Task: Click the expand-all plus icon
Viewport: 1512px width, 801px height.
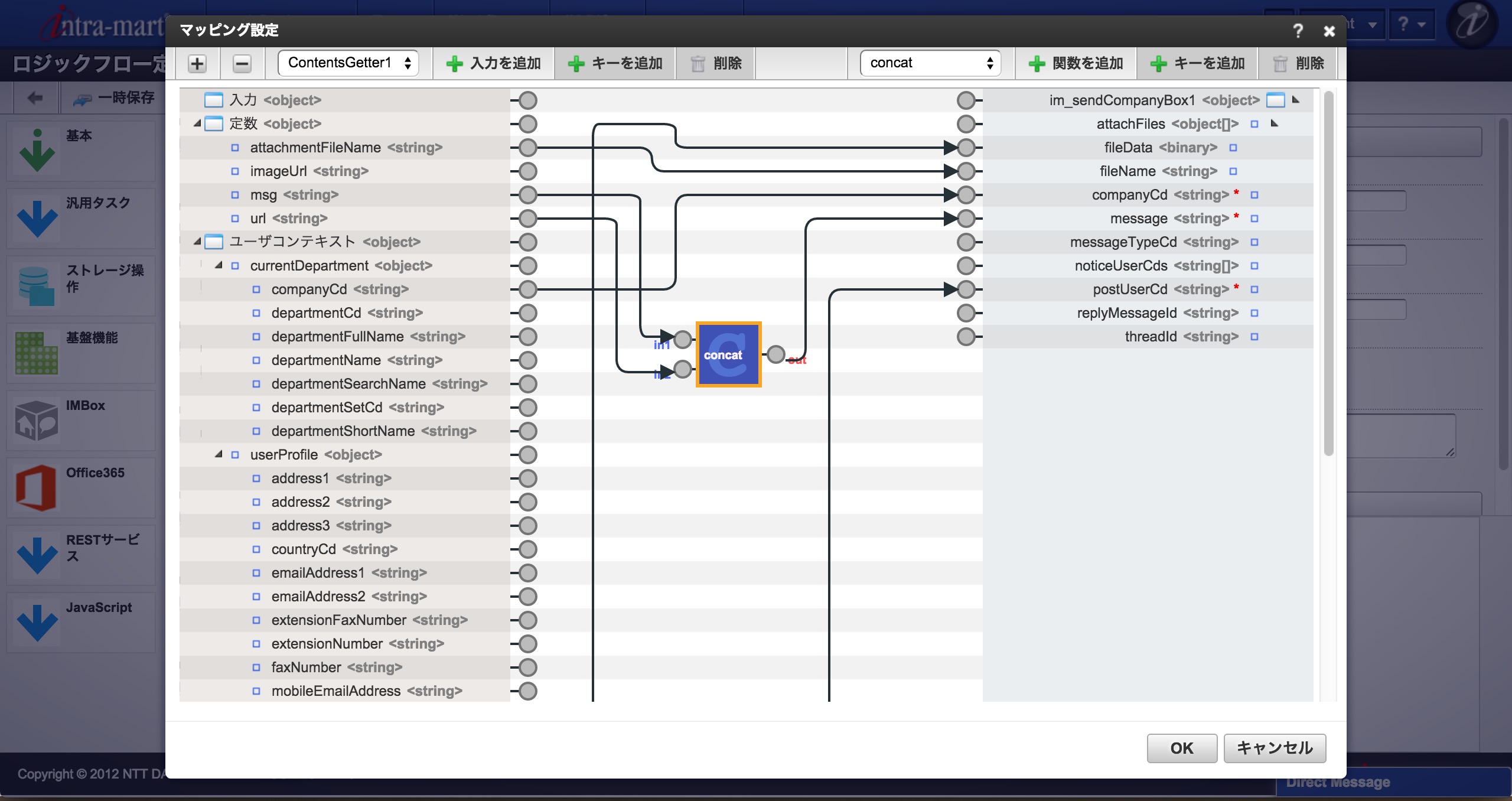Action: coord(197,63)
